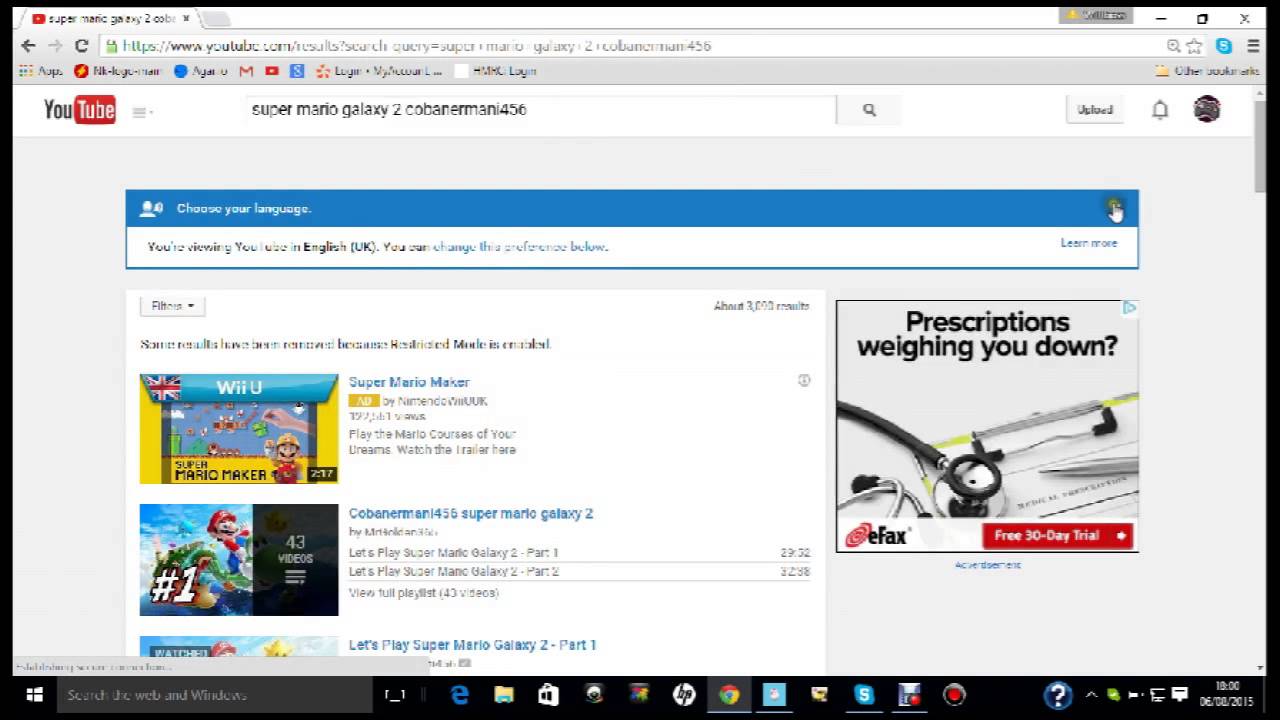Close the language banner

[x=1114, y=207]
